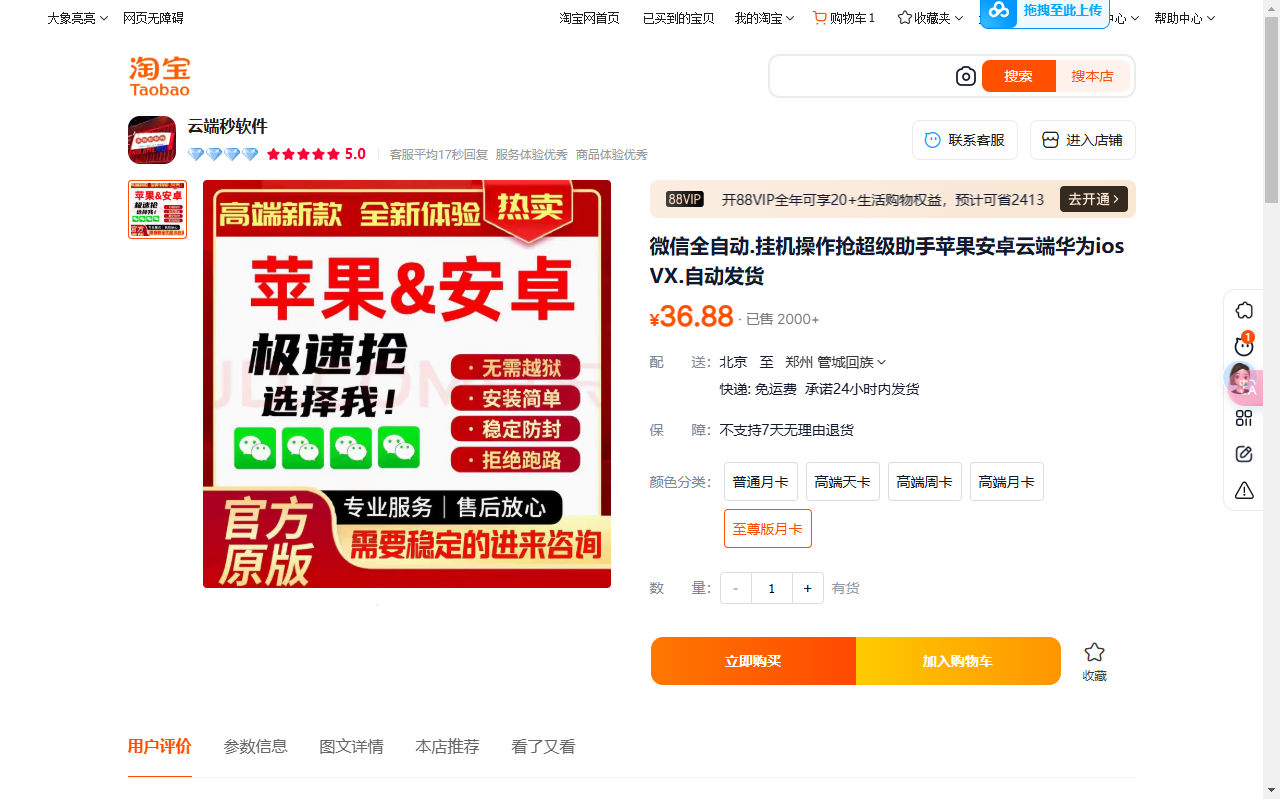Switch to the 看了又看 tab
The height and width of the screenshot is (799, 1280).
click(544, 747)
